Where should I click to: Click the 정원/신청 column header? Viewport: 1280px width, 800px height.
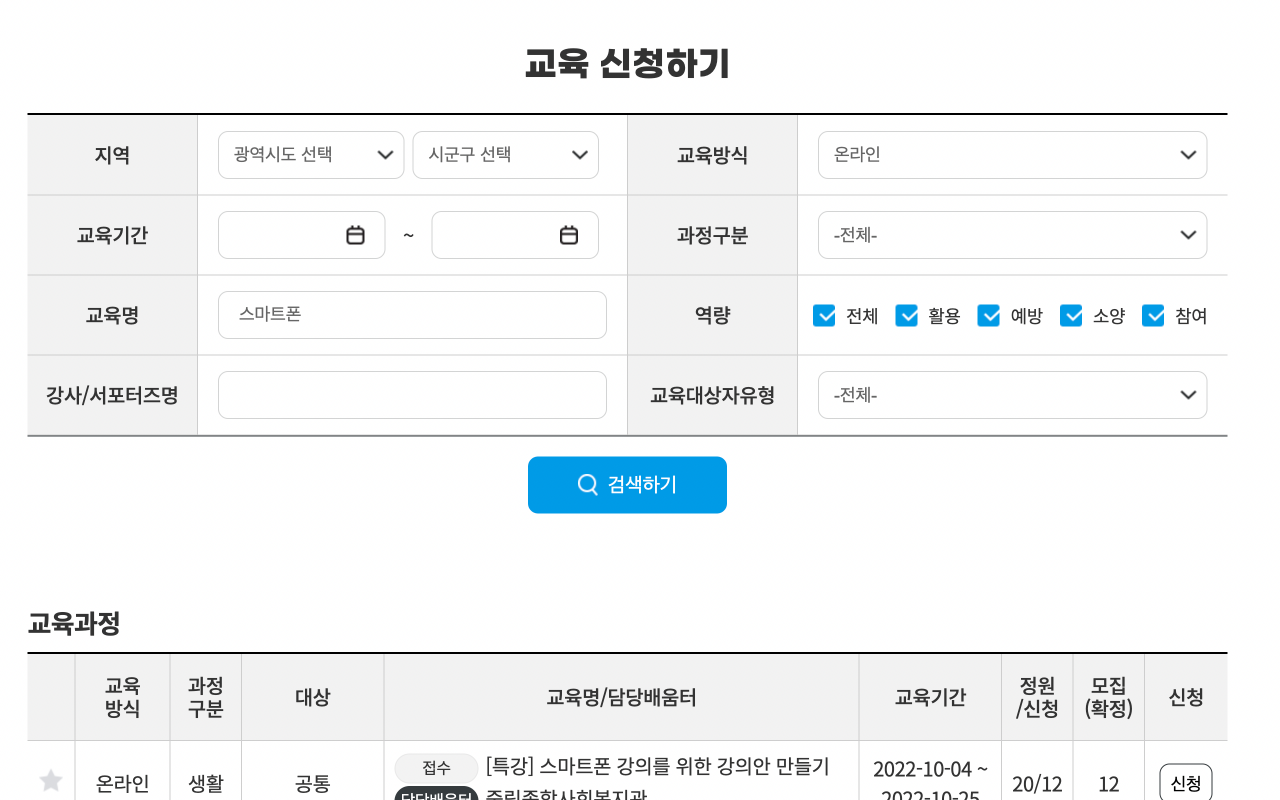[x=1037, y=697]
